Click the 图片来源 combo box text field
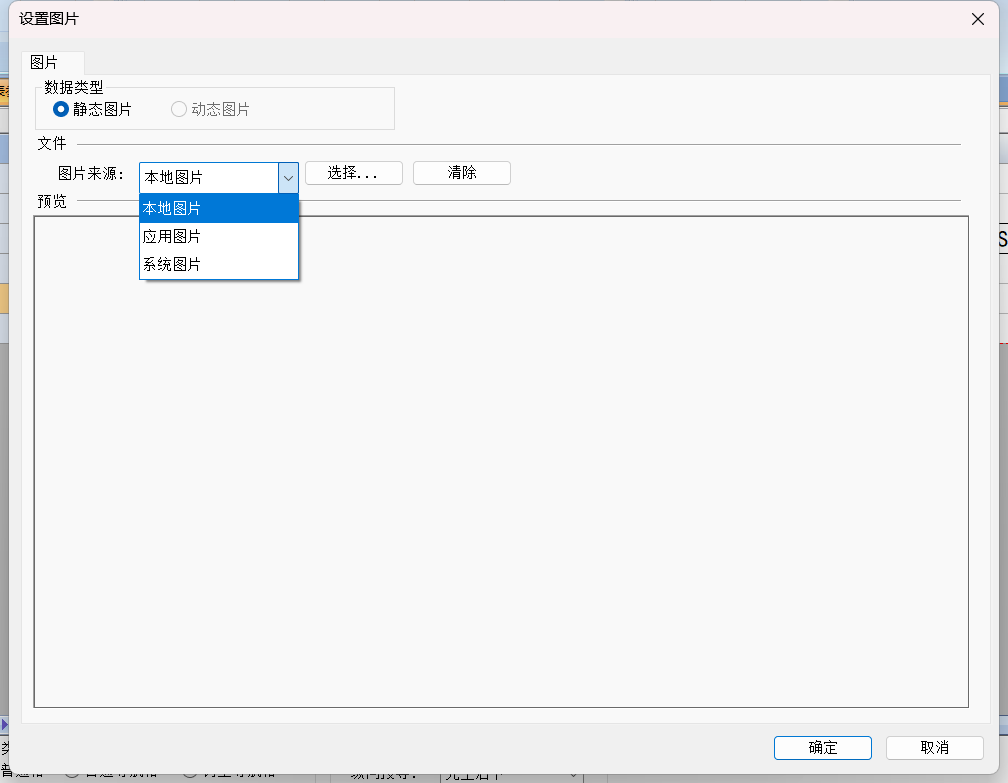 click(208, 177)
